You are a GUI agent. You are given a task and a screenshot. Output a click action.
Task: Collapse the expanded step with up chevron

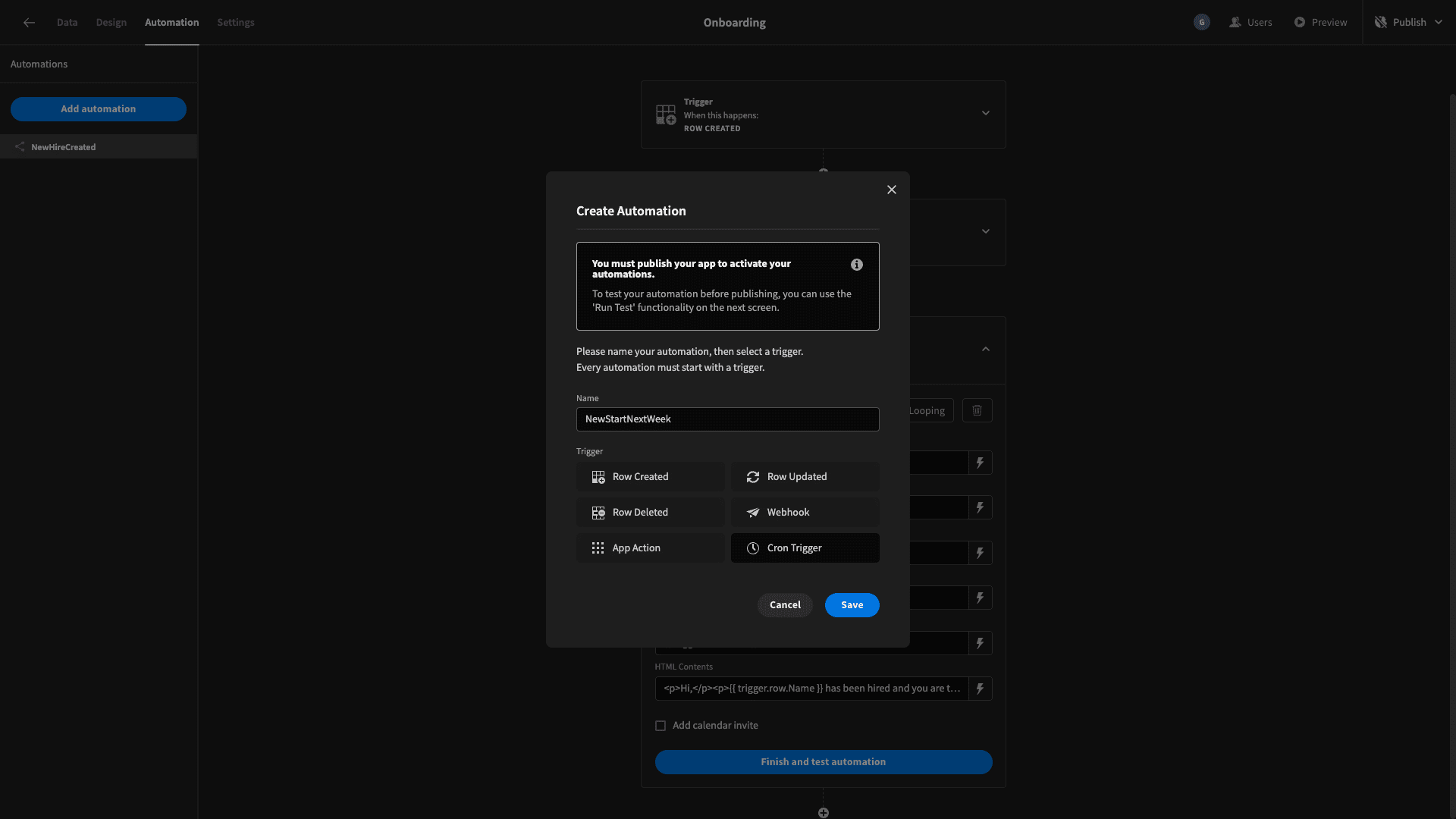pyautogui.click(x=986, y=350)
